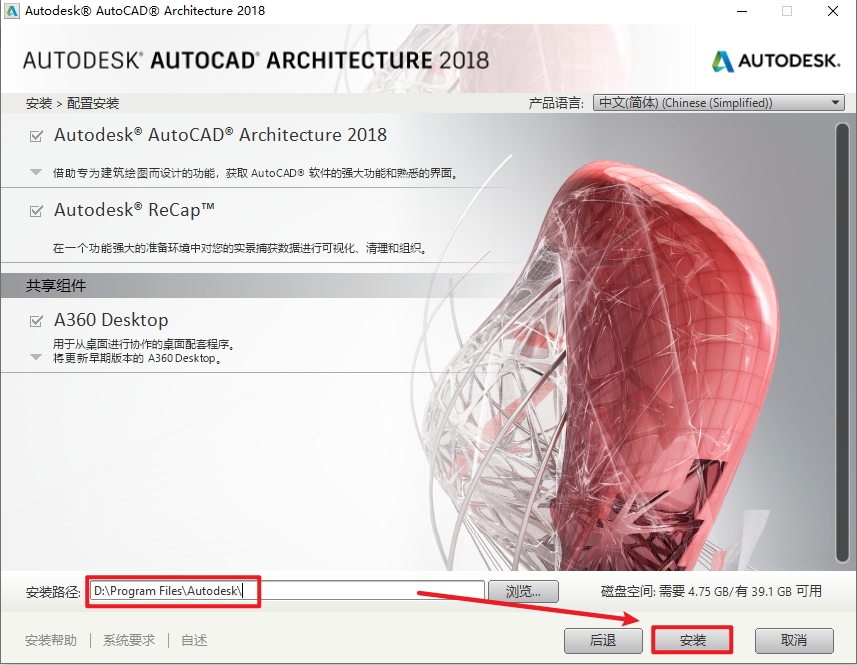Viewport: 857px width, 665px height.
Task: Toggle the A360 Desktop checkbox
Action: 36,321
